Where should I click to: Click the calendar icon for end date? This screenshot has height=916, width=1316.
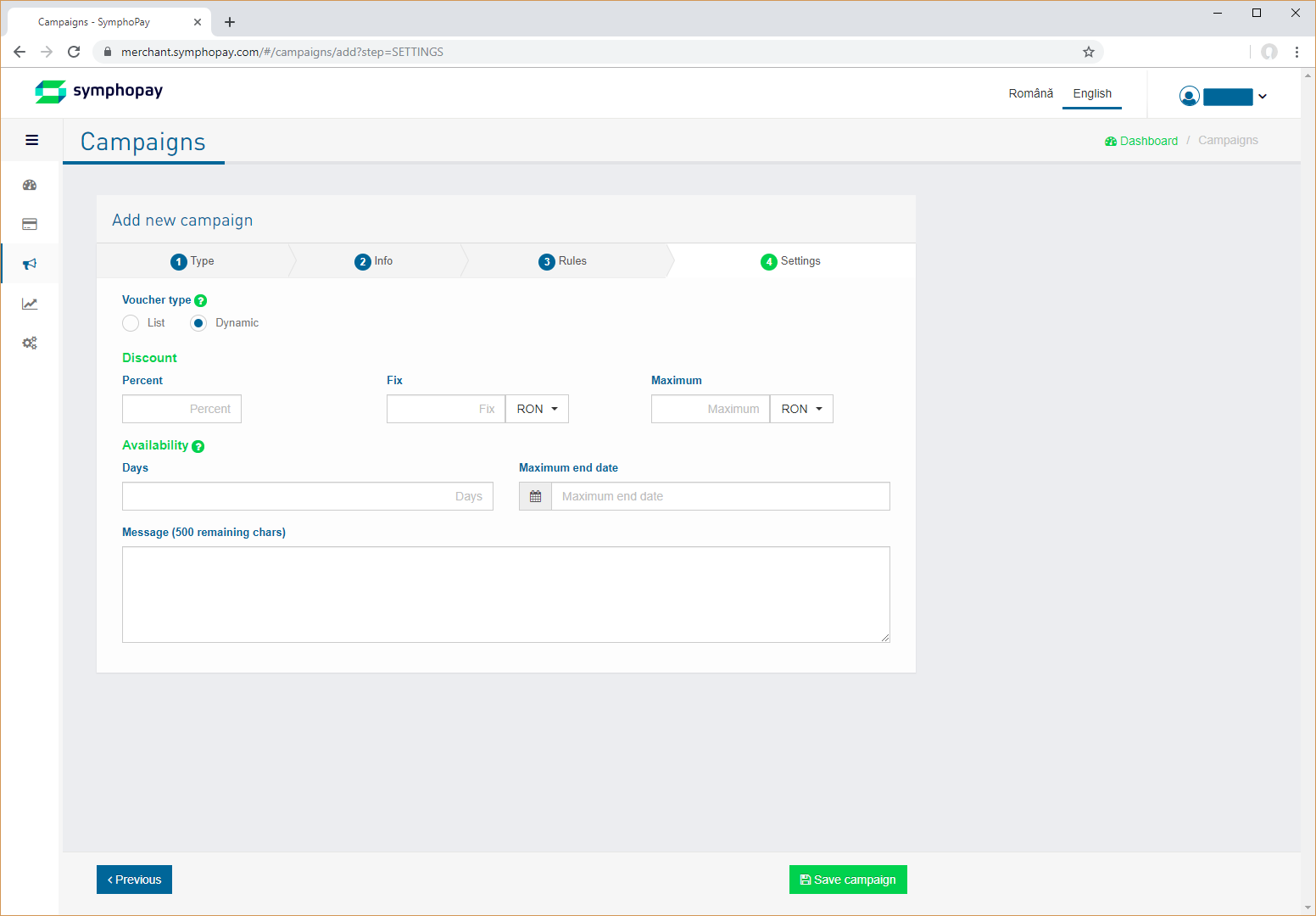(x=535, y=496)
